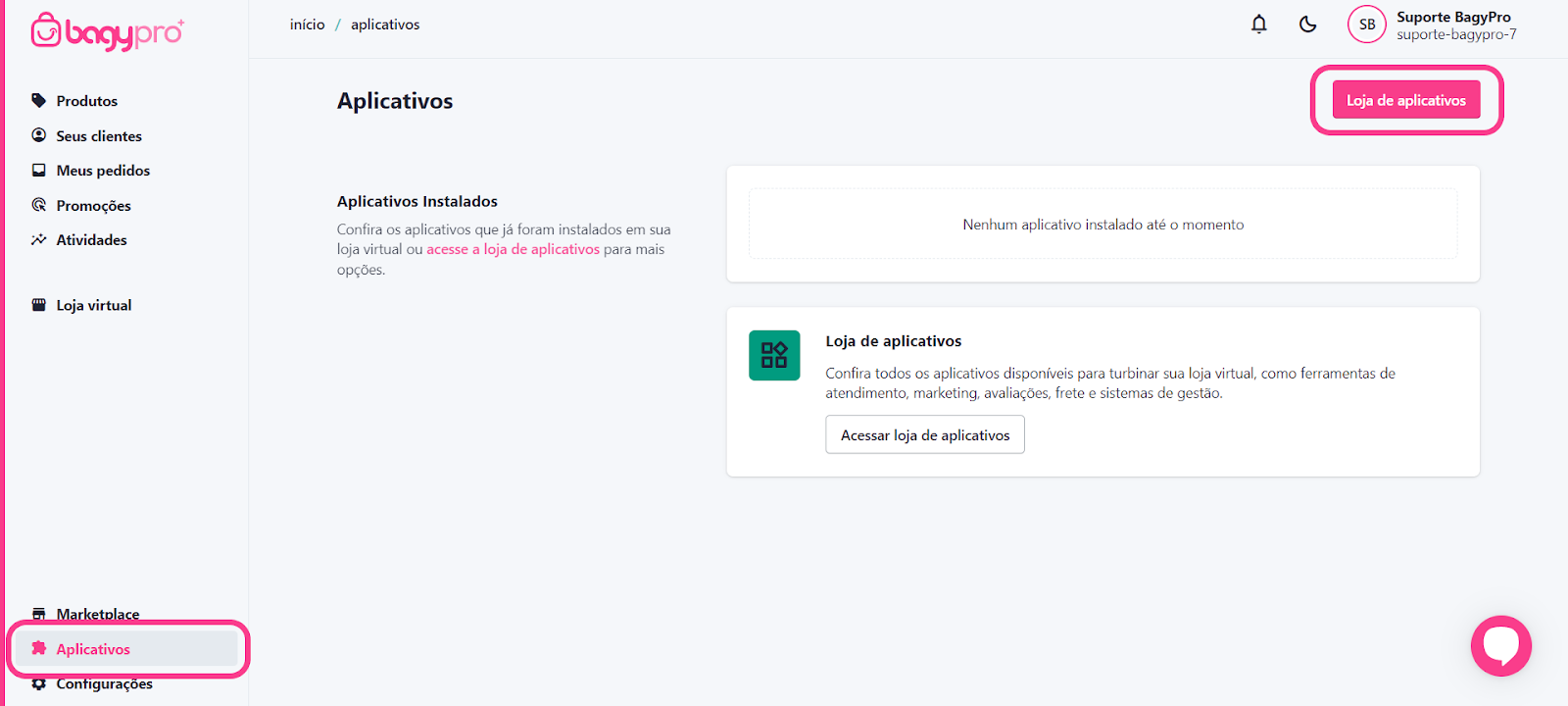The image size is (1568, 706).
Task: Click the Produtos tag icon
Action: [39, 100]
